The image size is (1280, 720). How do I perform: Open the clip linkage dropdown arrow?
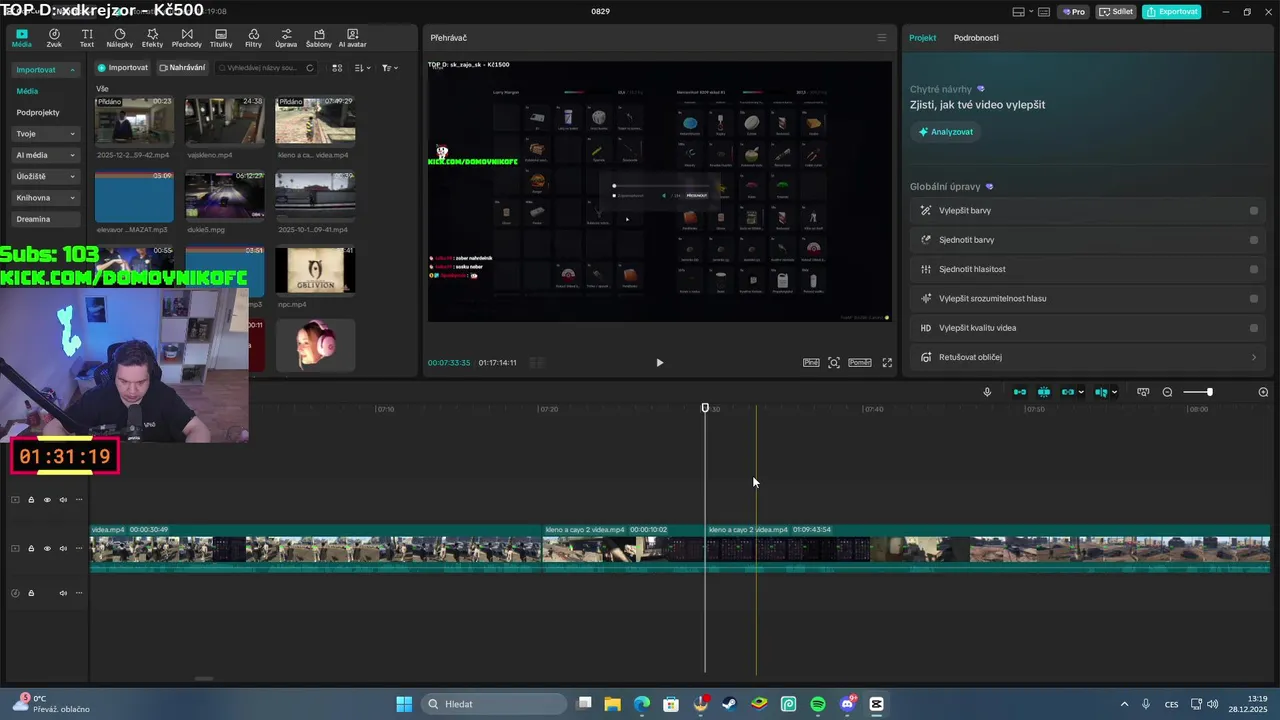coord(1081,392)
